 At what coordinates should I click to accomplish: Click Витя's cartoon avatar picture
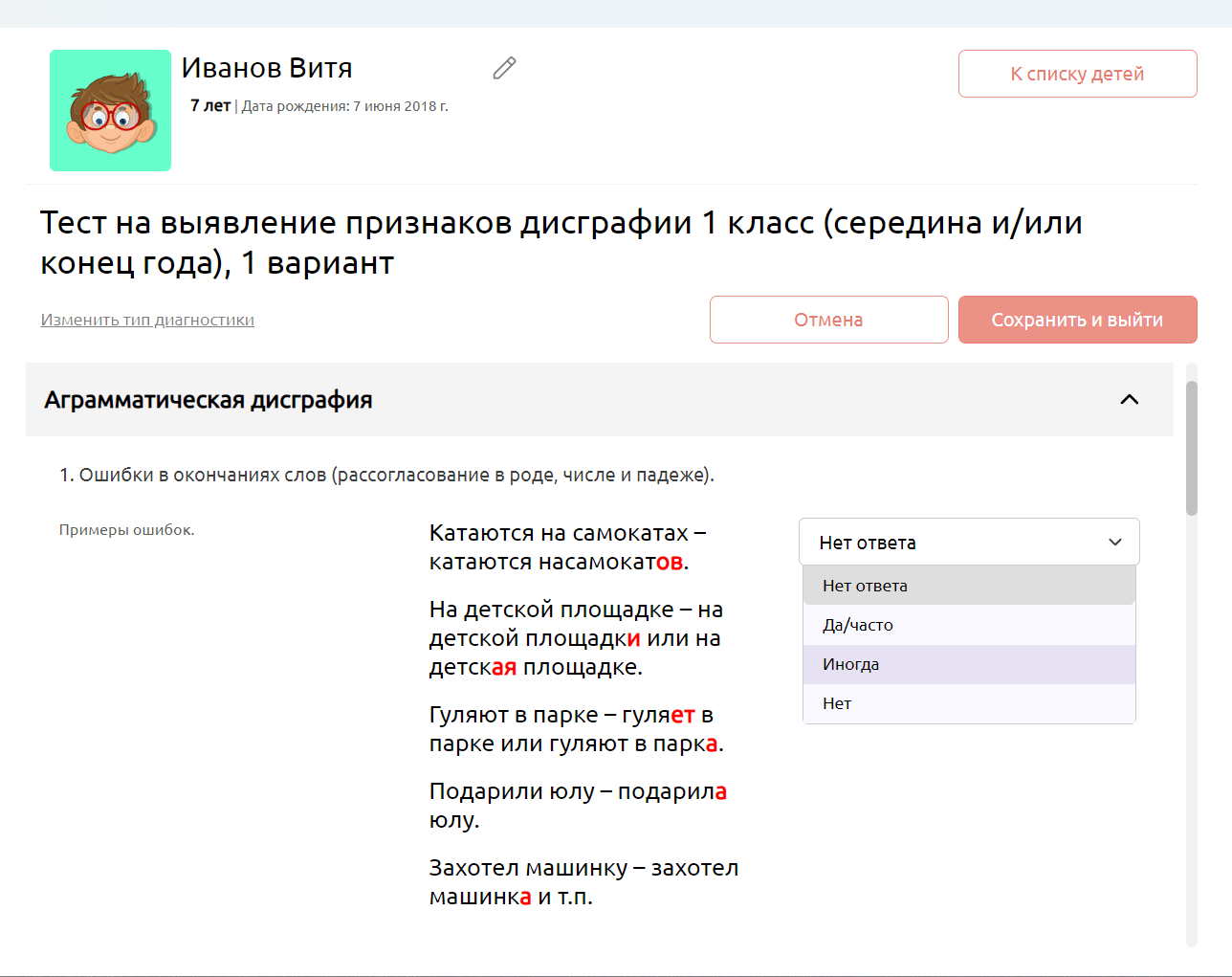111,111
